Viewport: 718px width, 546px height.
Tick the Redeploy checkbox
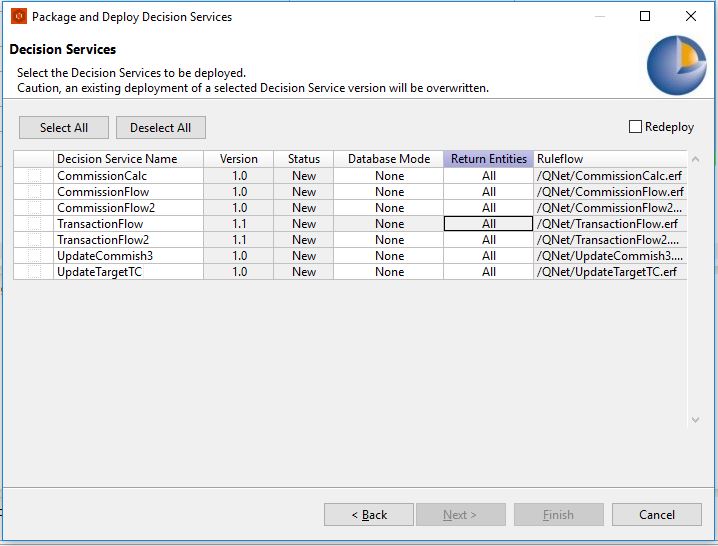635,127
